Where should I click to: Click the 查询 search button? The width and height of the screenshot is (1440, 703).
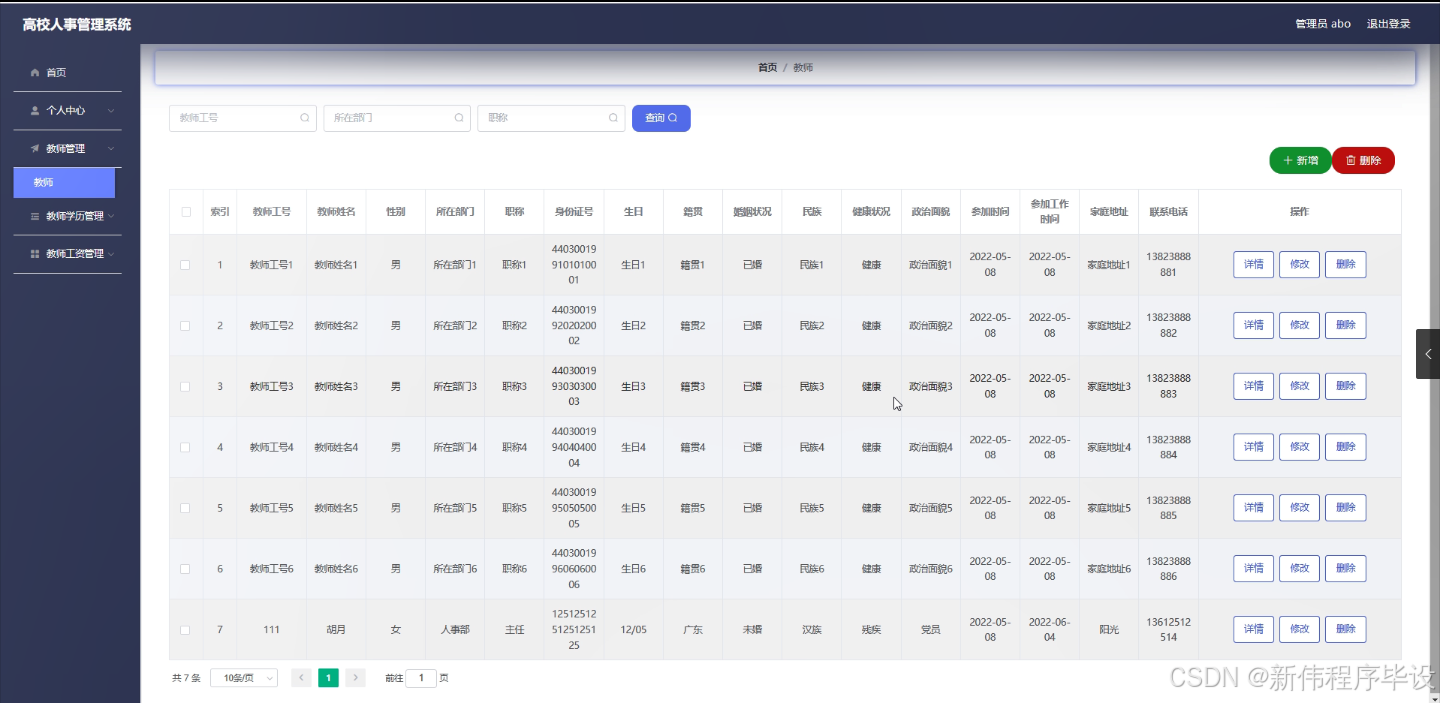pyautogui.click(x=661, y=118)
